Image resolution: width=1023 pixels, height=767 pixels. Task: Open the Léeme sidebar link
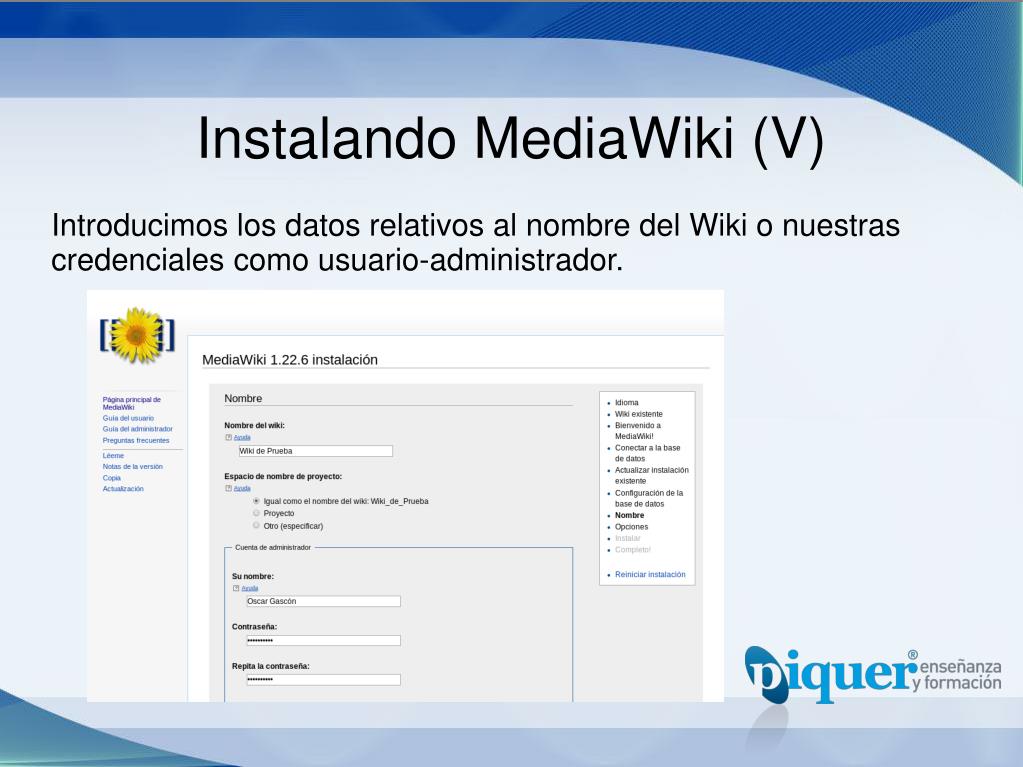(113, 456)
